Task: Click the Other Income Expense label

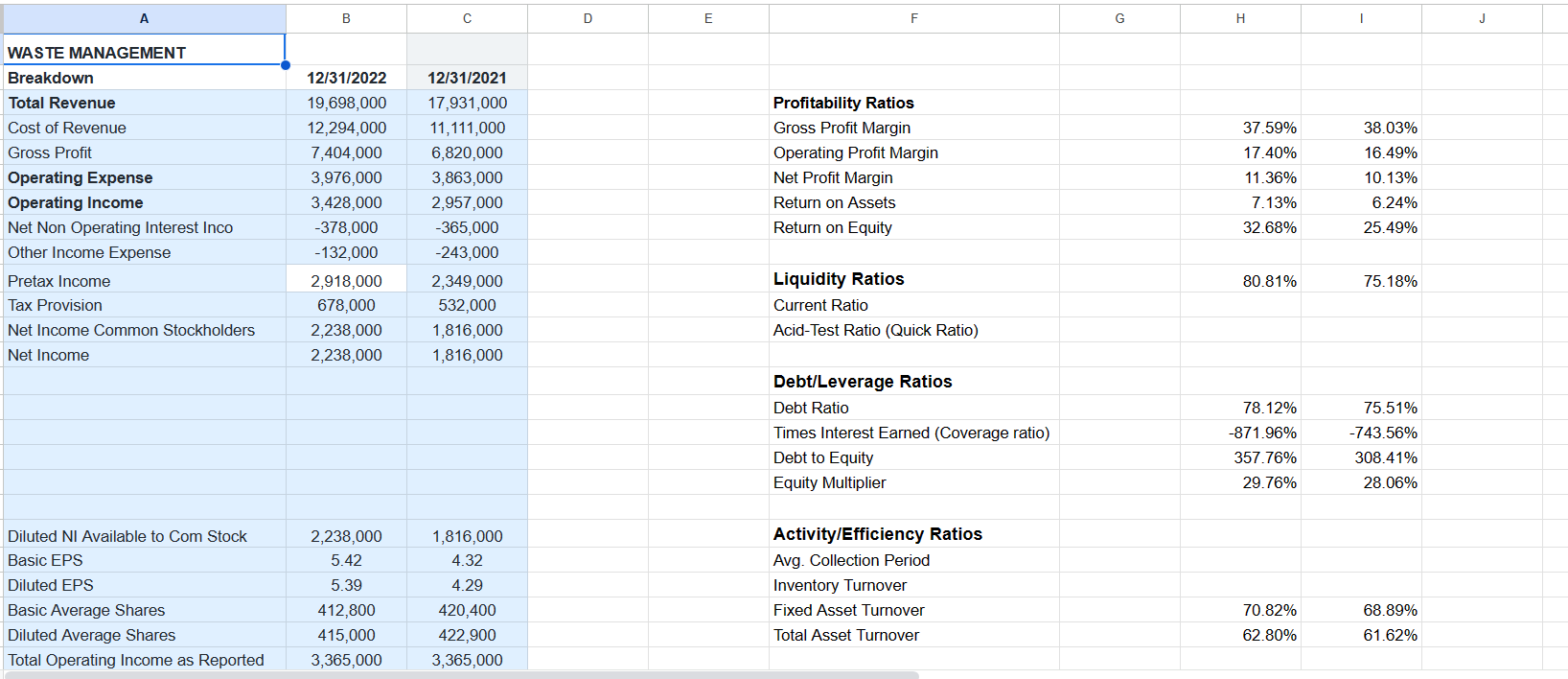Action: tap(89, 252)
